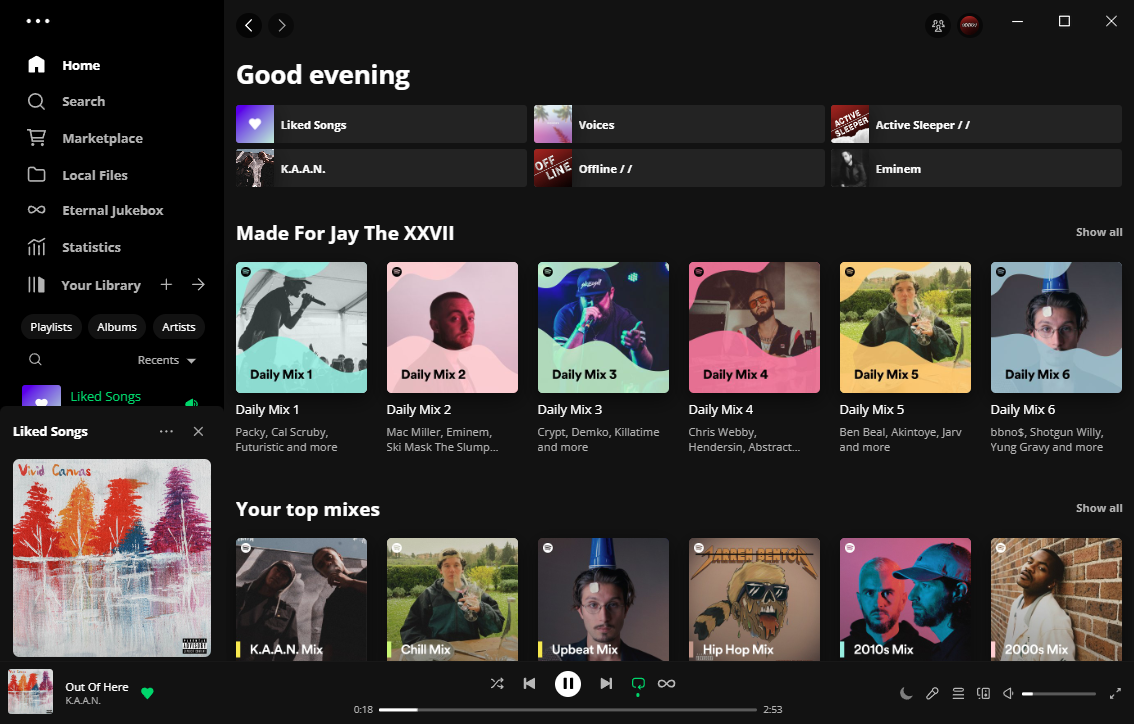
Task: Open the Daily Mix 4 cover
Action: coord(754,328)
